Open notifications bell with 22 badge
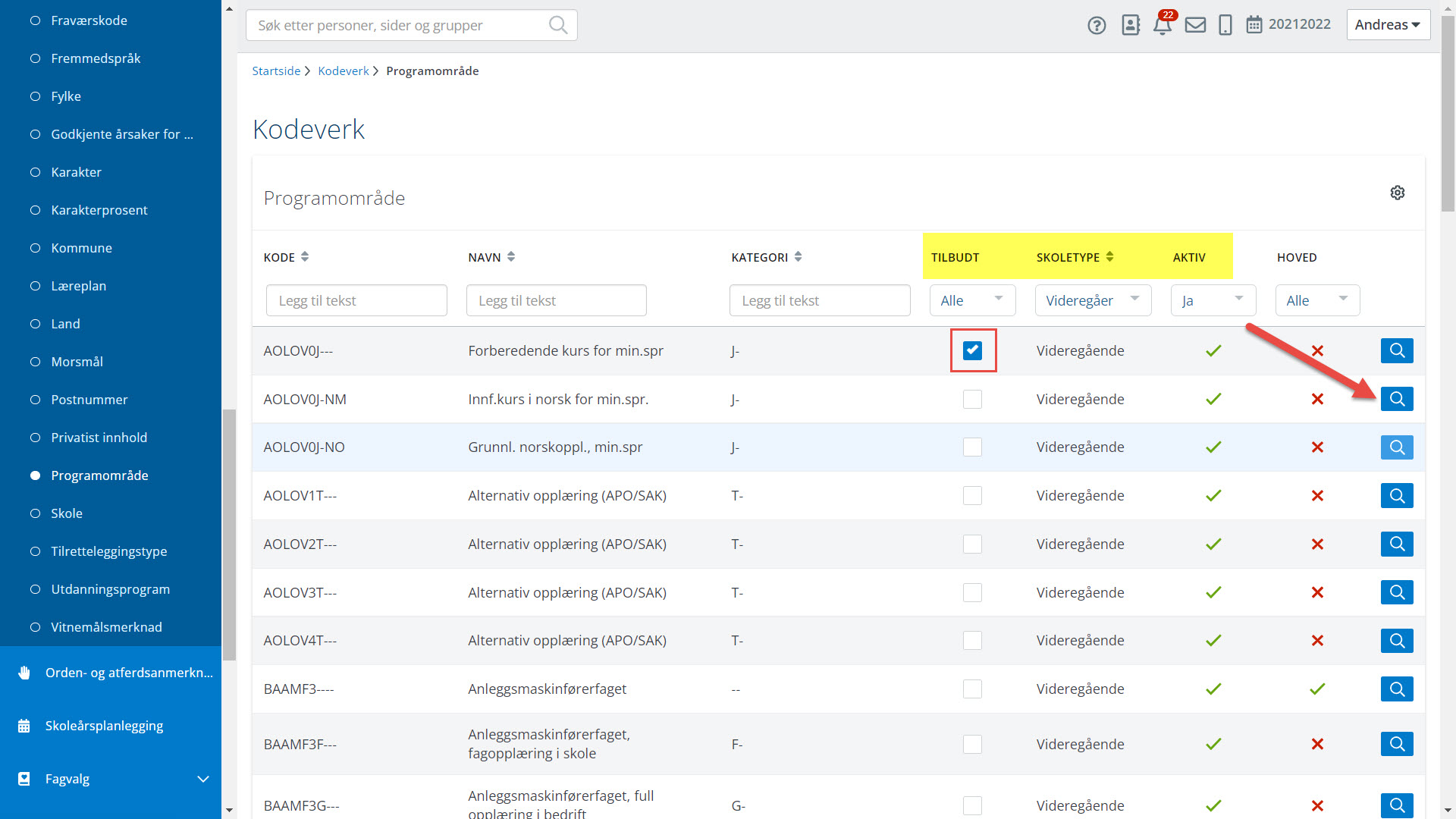1456x819 pixels. click(1163, 24)
